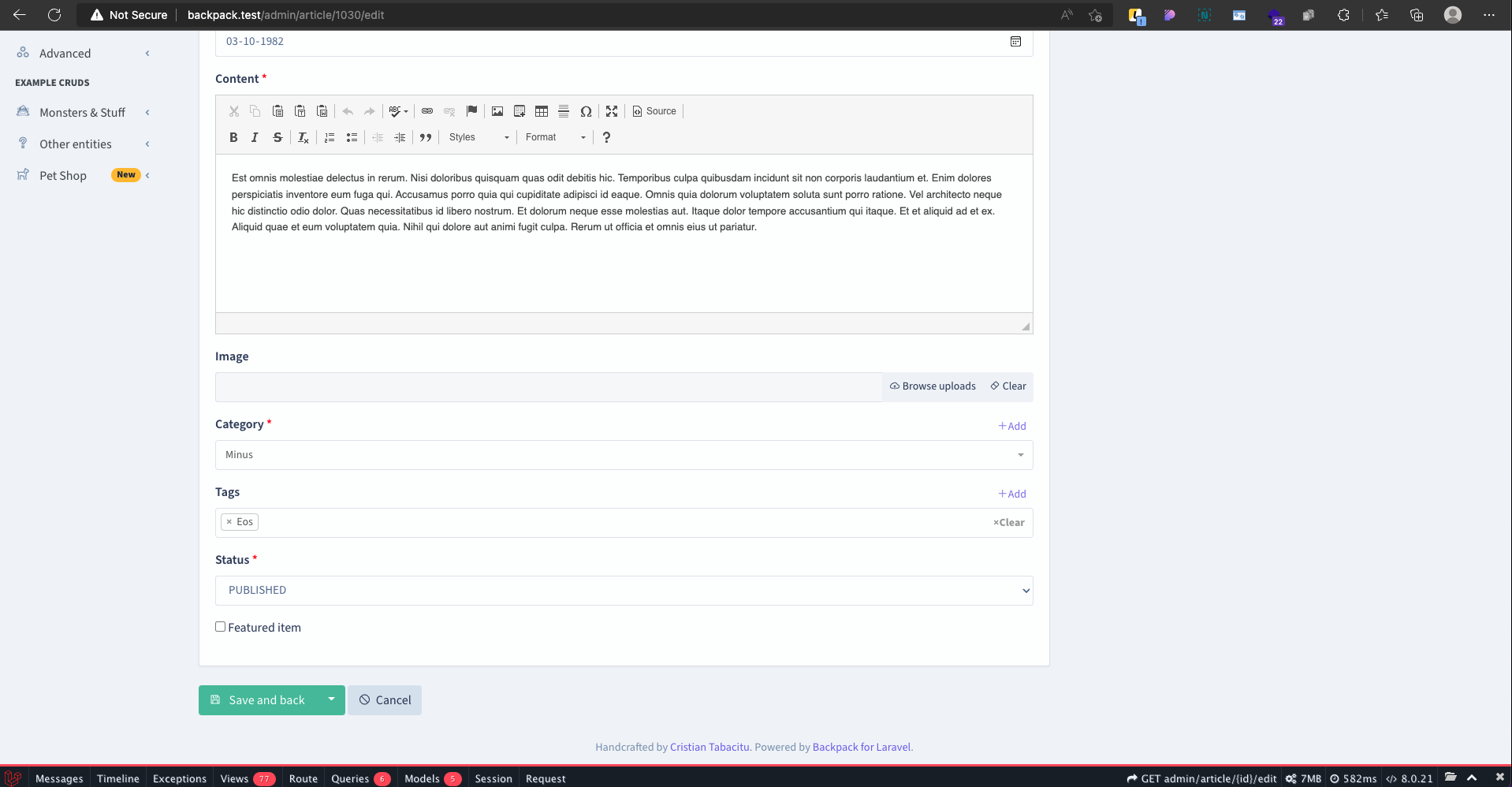Click the Save and back button
Image resolution: width=1512 pixels, height=787 pixels.
tap(266, 699)
